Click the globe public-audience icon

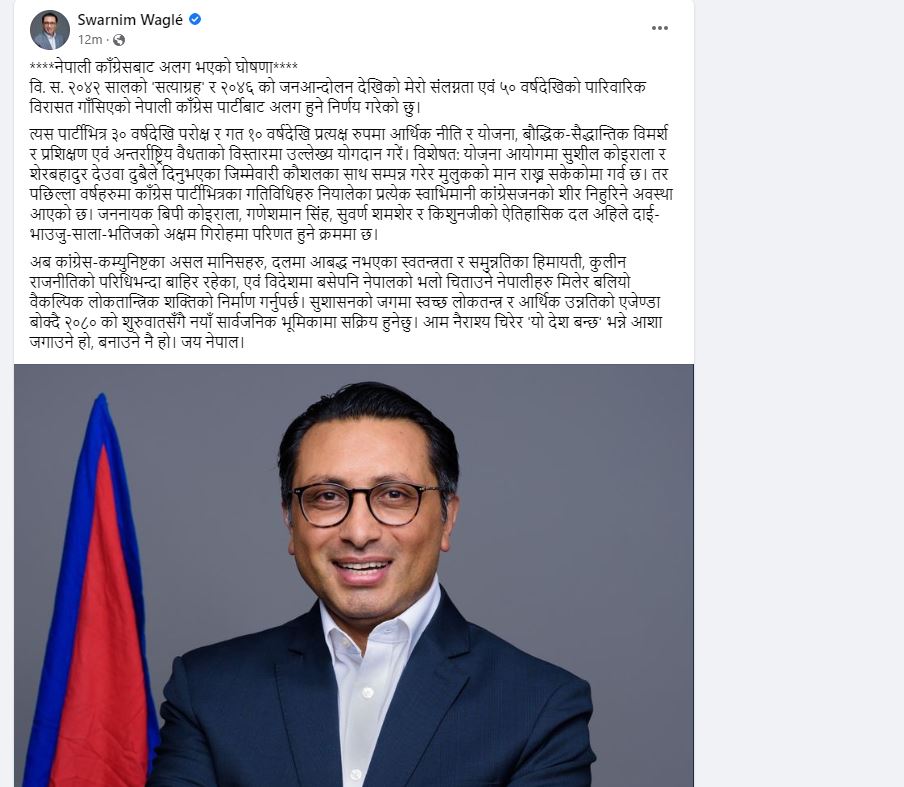119,40
